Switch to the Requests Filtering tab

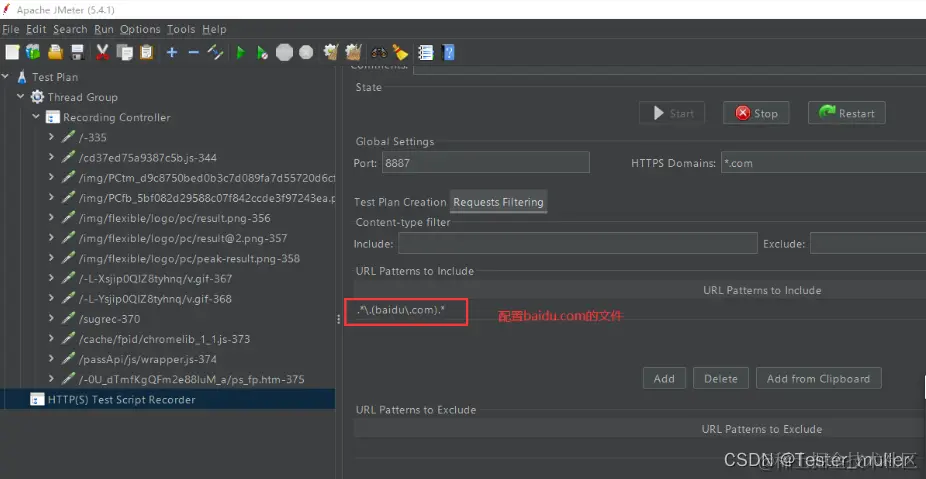498,202
